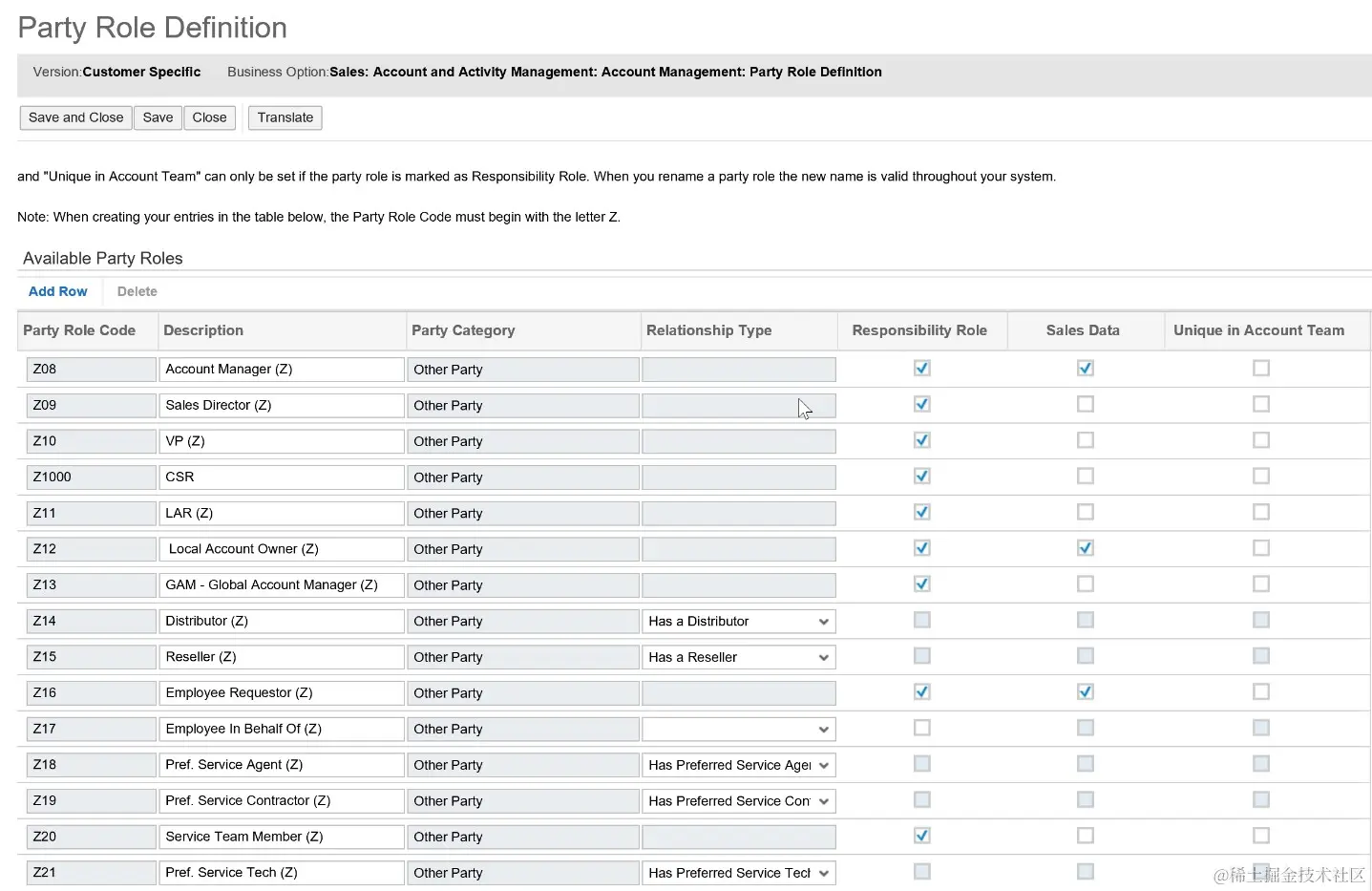1372x891 pixels.
Task: Uncheck Responsibility Role for Account Manager (Z)
Action: coord(921,369)
